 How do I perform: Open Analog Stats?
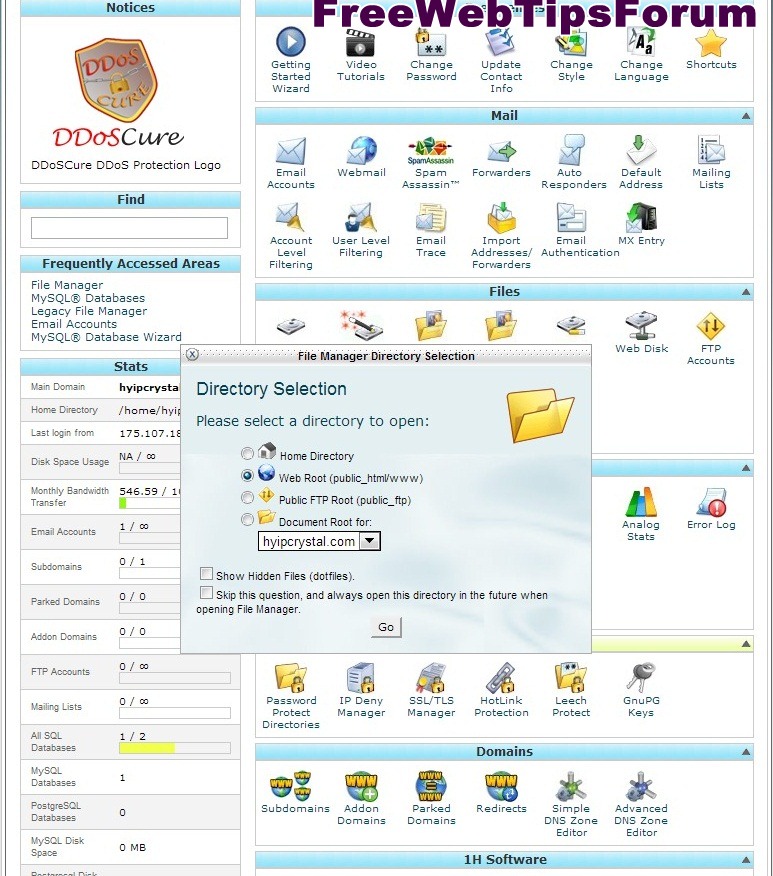[x=641, y=502]
